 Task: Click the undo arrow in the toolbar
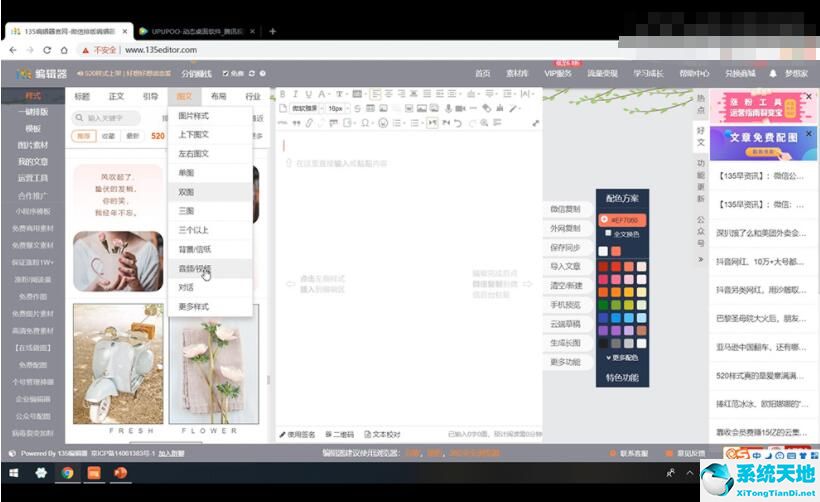[458, 123]
